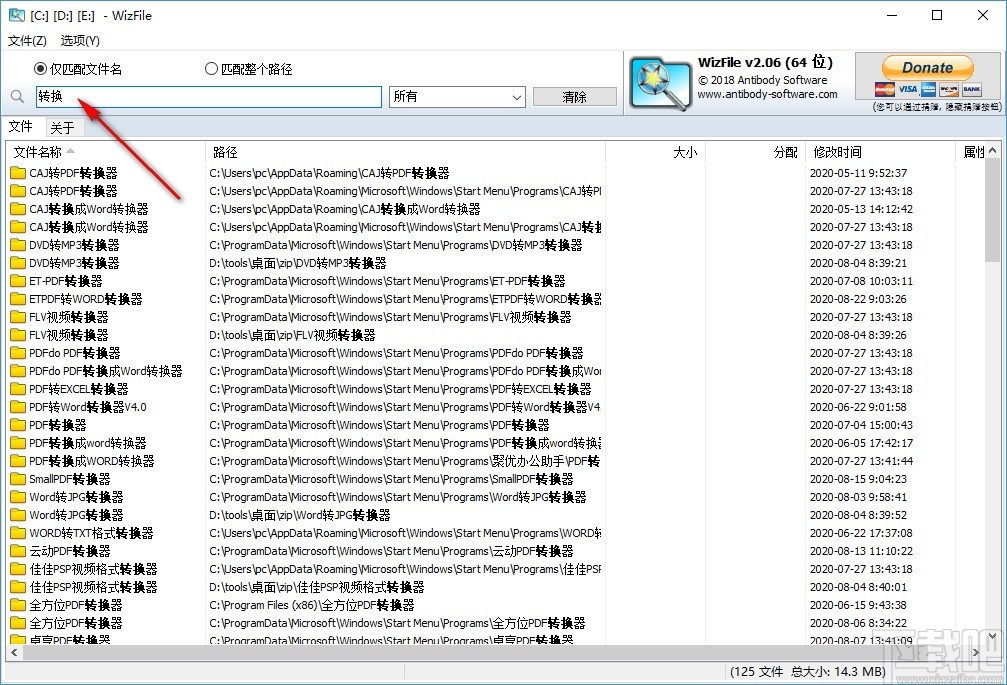
Task: Click folder icon of 全方位PDF转换器 dated 2020-08-06
Action: click(18, 623)
